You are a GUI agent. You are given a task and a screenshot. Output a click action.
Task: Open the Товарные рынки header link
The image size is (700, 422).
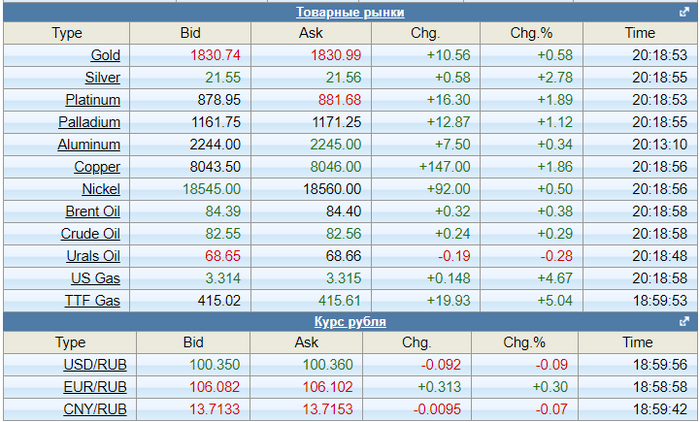tap(350, 12)
